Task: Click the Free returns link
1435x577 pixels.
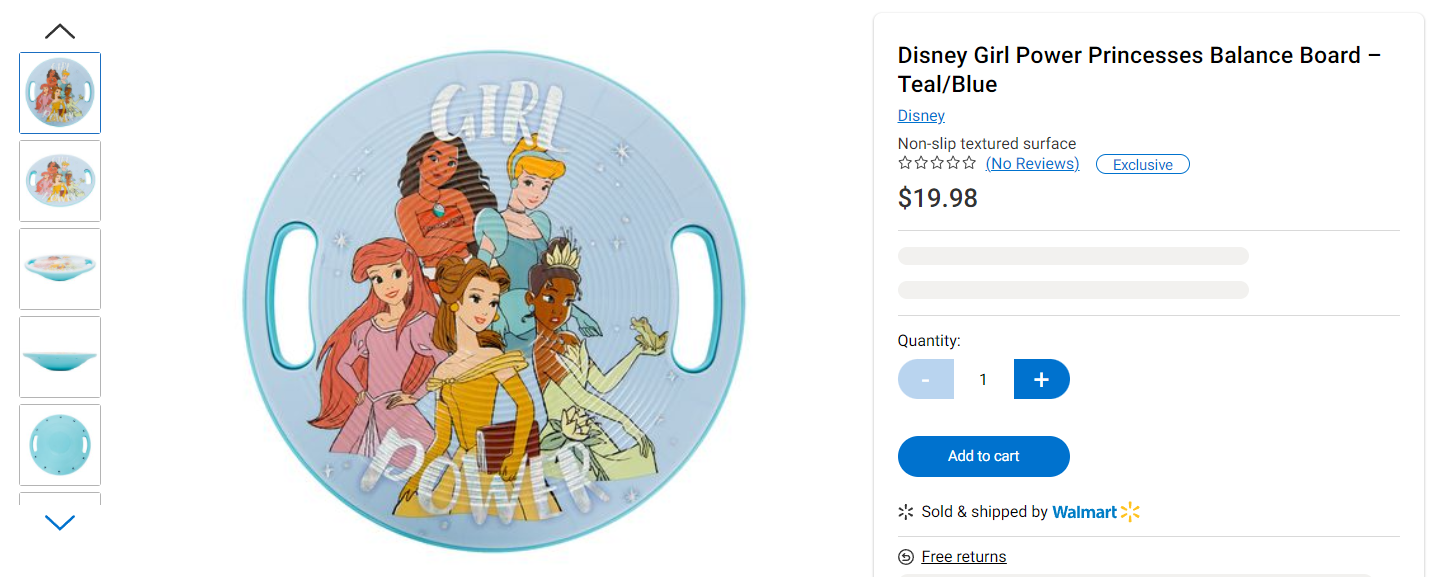Action: (x=964, y=557)
